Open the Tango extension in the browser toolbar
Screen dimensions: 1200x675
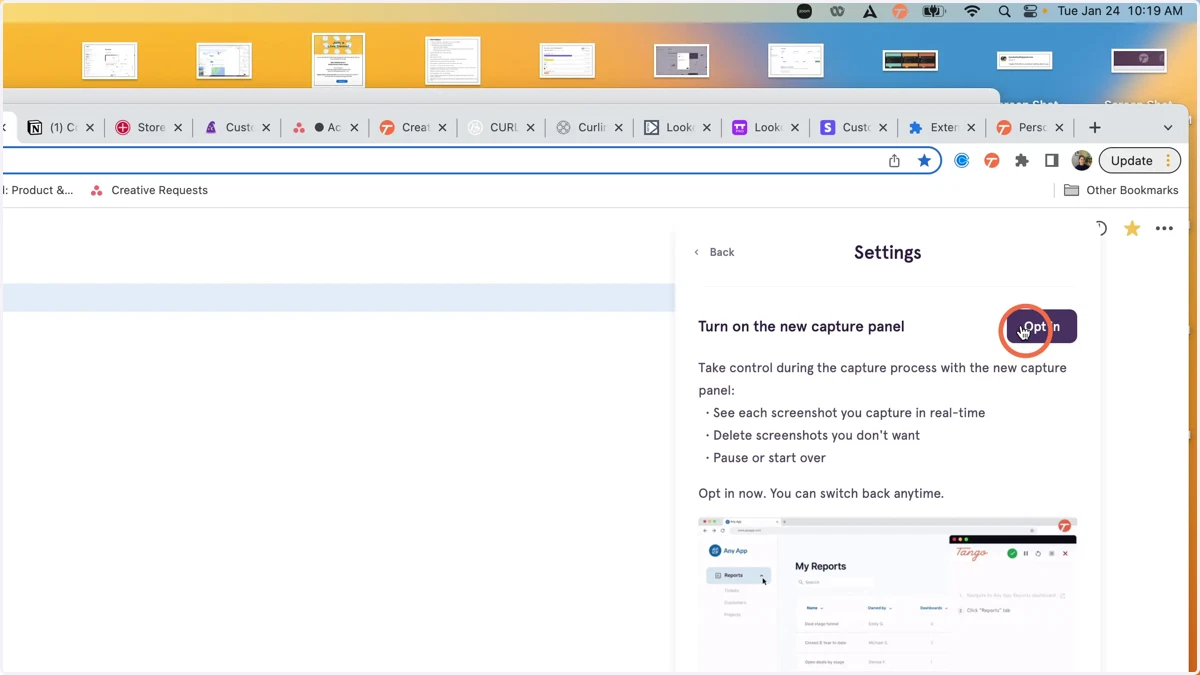(x=992, y=160)
